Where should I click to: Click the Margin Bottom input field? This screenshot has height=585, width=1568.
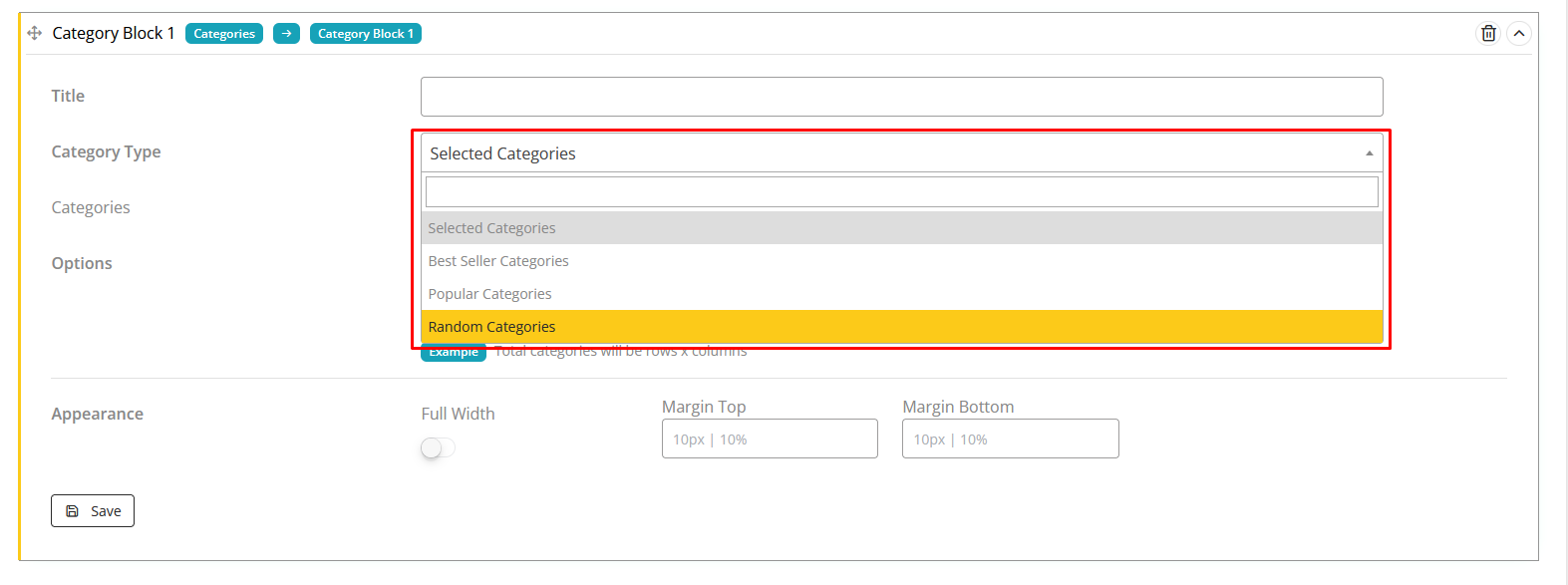click(1010, 439)
